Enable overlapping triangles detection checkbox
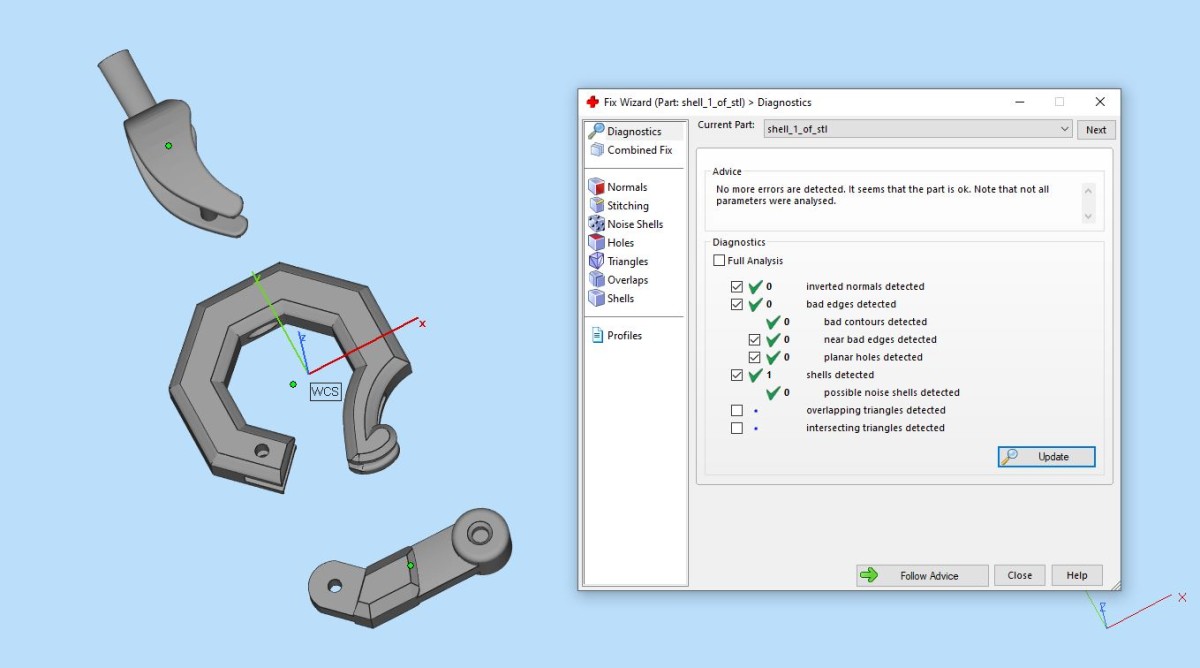Image resolution: width=1200 pixels, height=668 pixels. (x=737, y=411)
